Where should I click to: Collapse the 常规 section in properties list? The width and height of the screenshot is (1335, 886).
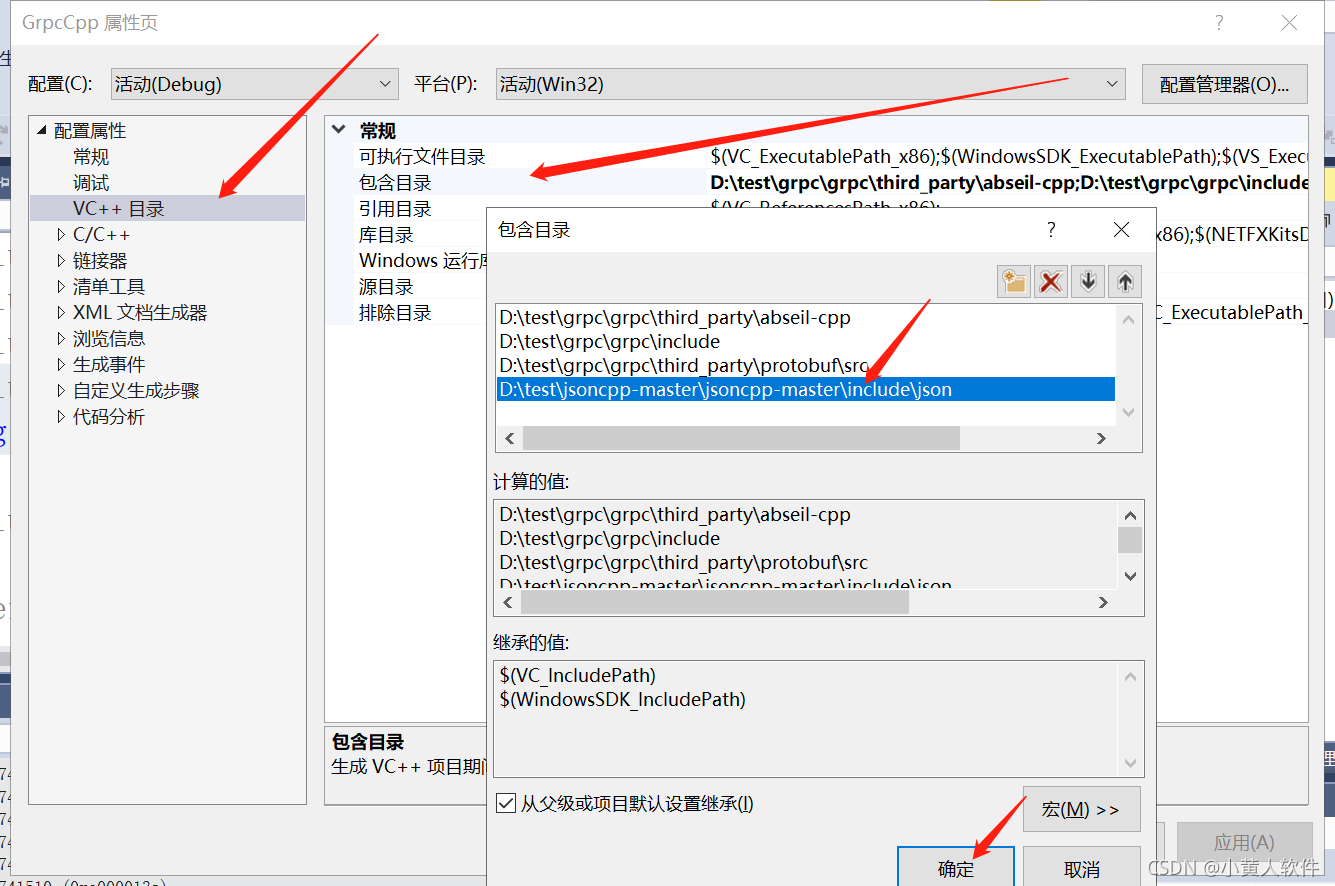click(336, 130)
